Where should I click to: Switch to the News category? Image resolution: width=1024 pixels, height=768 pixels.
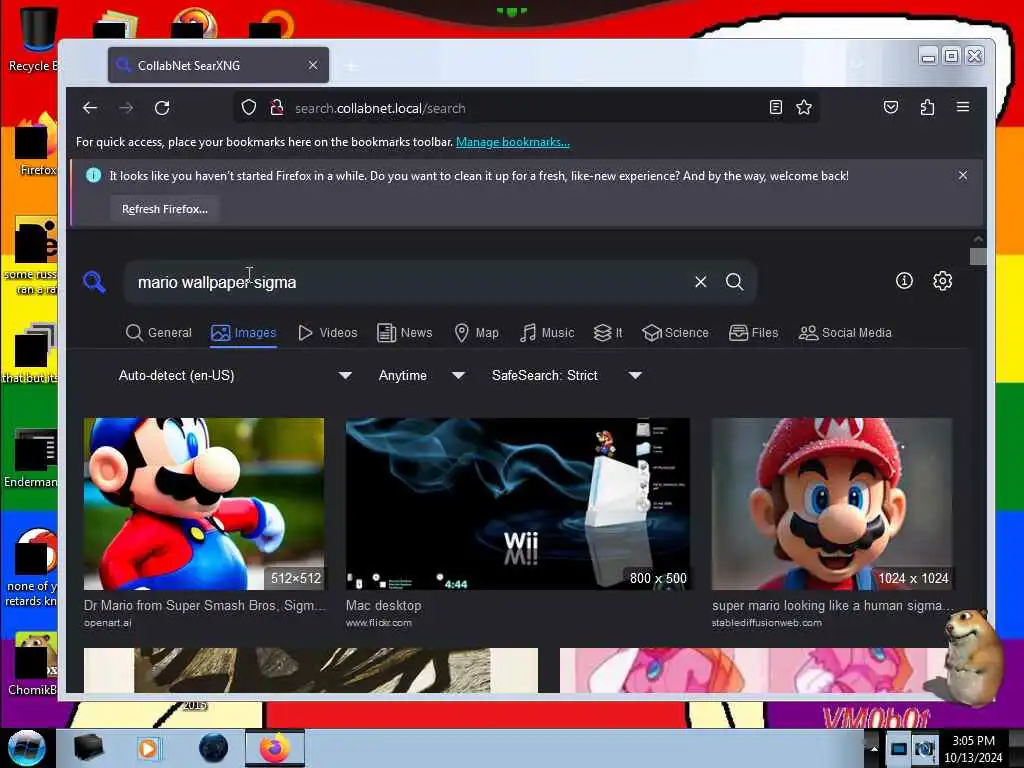(x=405, y=332)
